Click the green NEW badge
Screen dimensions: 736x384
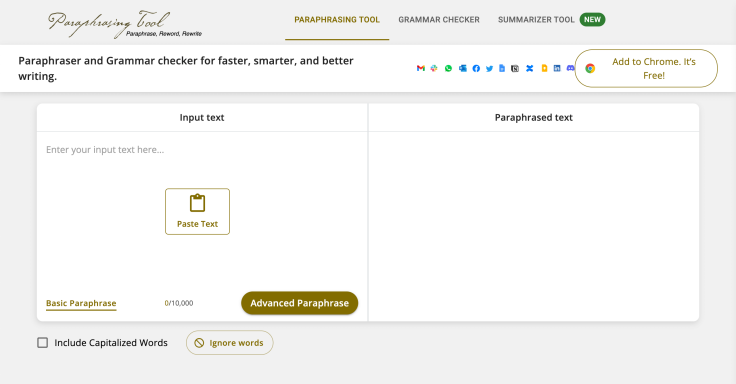tap(592, 20)
